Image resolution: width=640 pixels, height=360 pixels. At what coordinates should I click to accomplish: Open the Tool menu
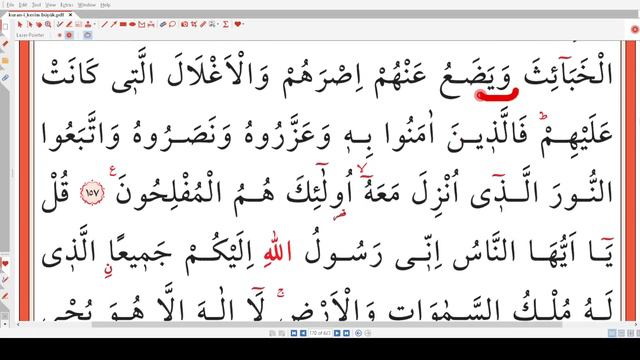[x=36, y=5]
